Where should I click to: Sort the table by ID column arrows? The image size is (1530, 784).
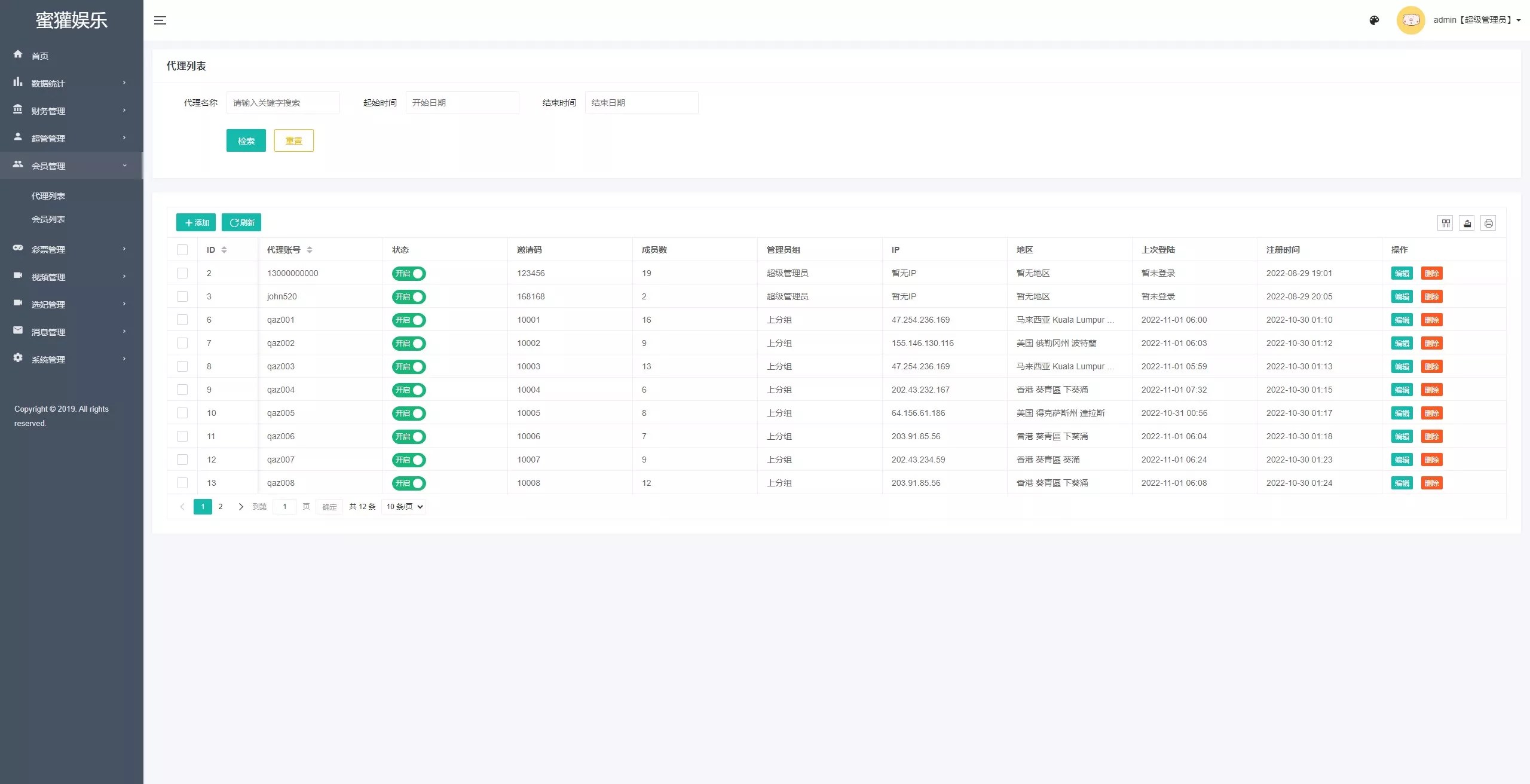point(224,250)
